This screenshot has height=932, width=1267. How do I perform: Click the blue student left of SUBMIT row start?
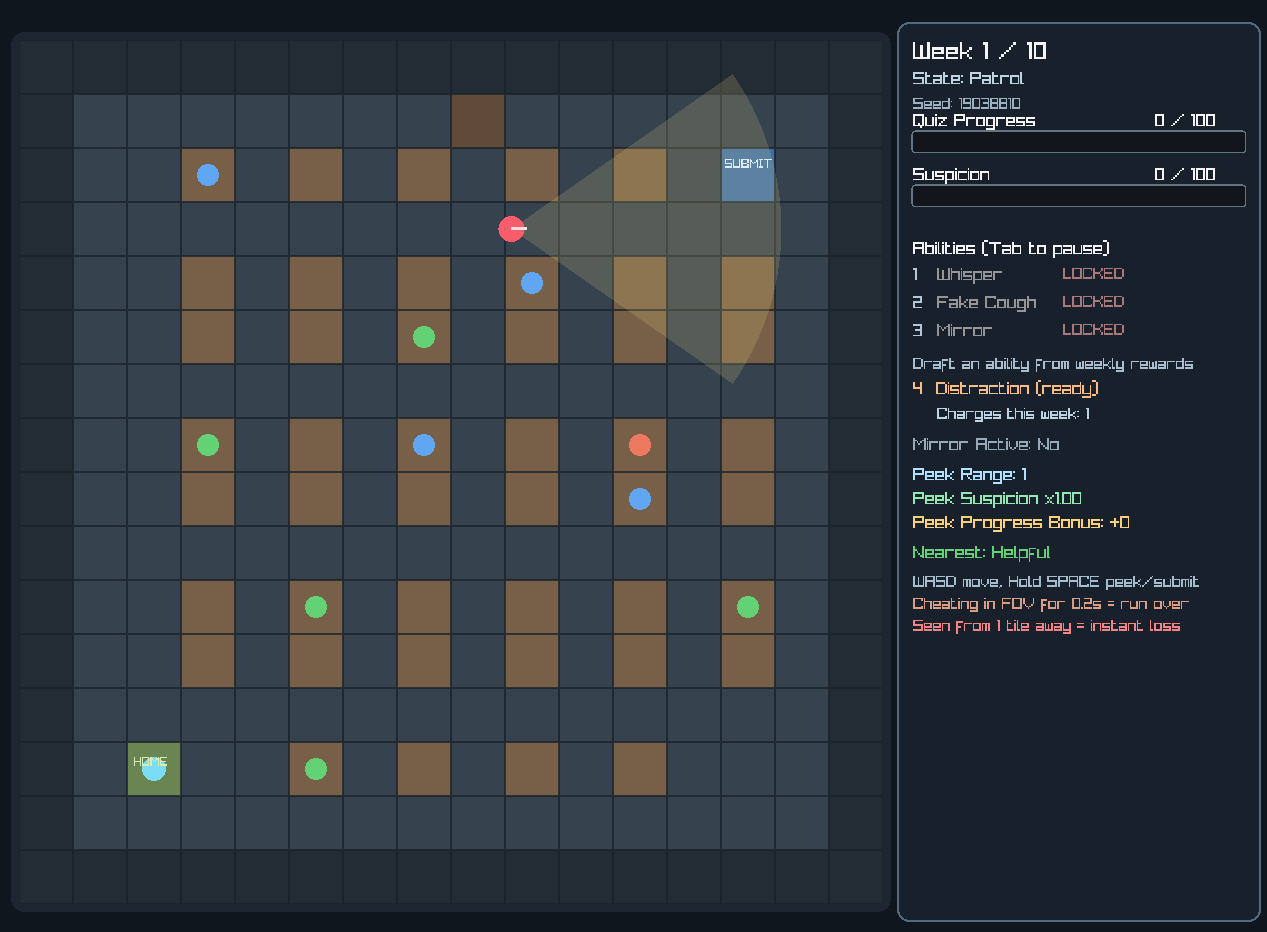(208, 175)
